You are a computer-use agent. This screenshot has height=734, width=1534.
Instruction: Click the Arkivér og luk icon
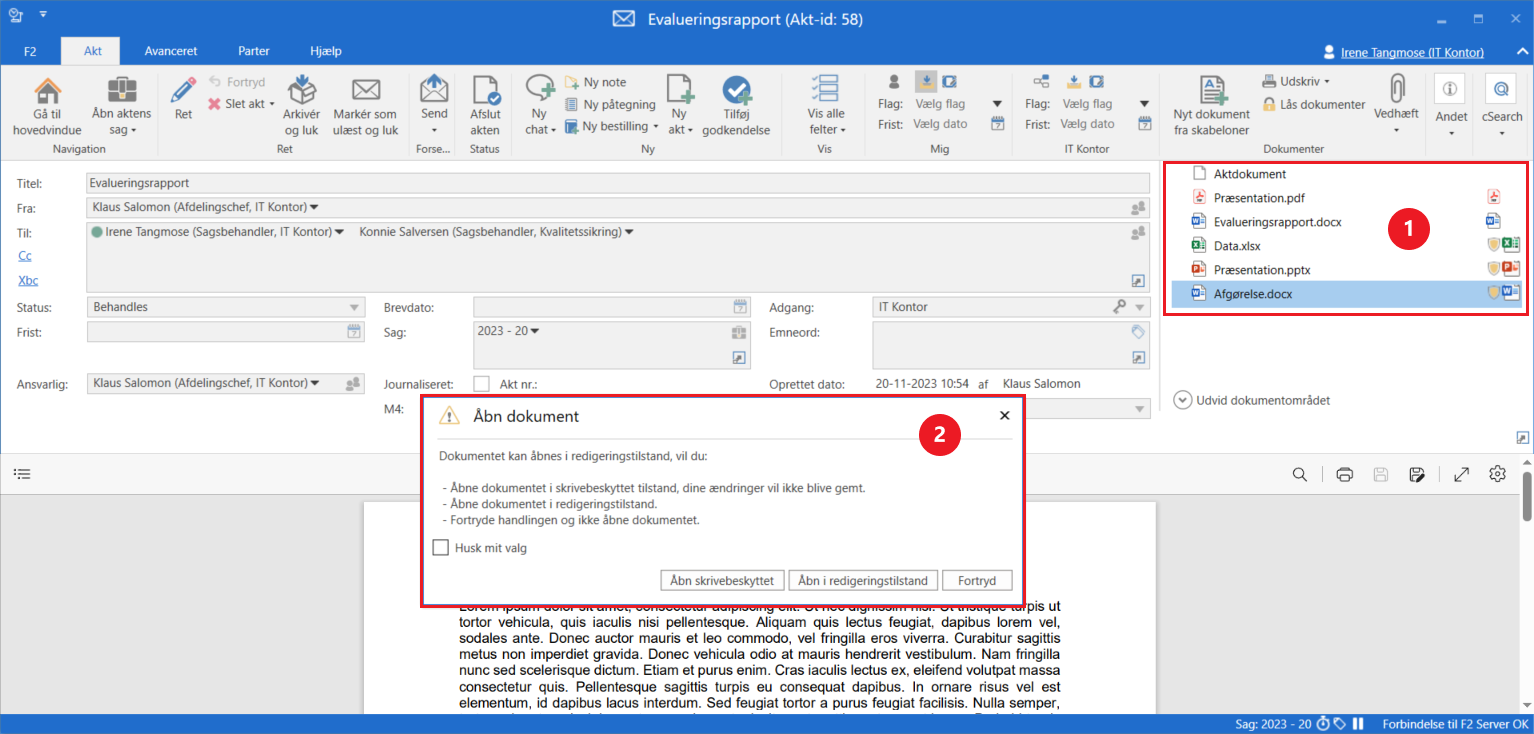point(301,92)
